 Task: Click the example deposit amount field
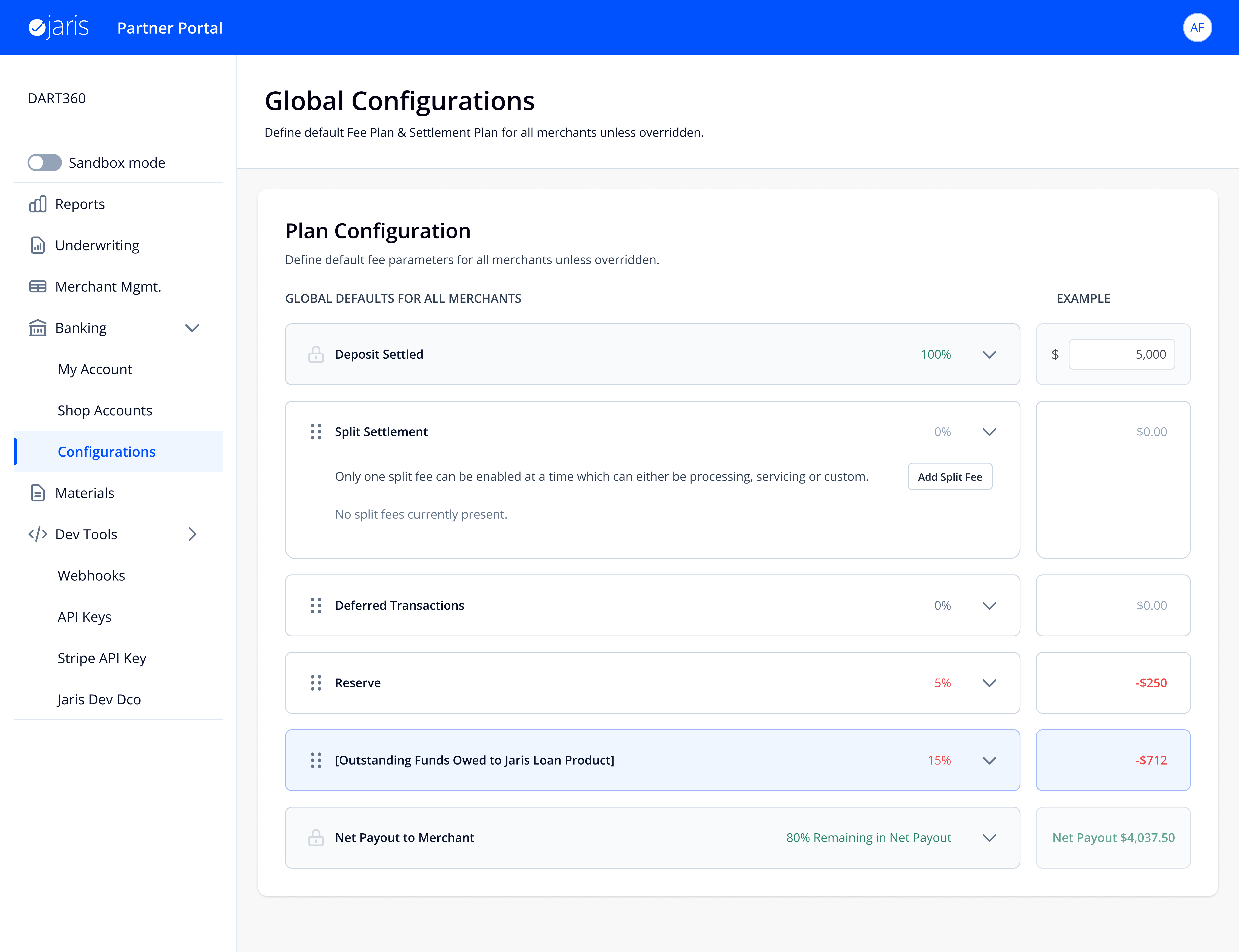point(1122,354)
